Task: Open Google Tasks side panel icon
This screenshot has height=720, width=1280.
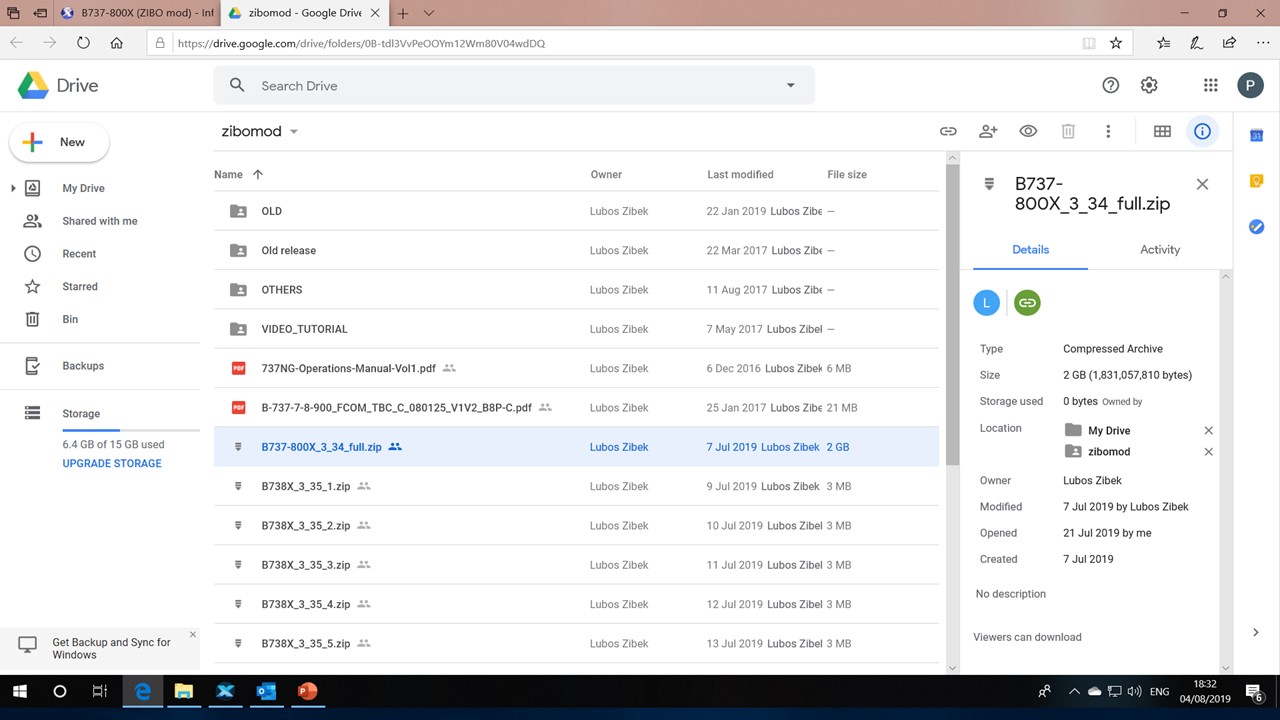Action: tap(1257, 227)
